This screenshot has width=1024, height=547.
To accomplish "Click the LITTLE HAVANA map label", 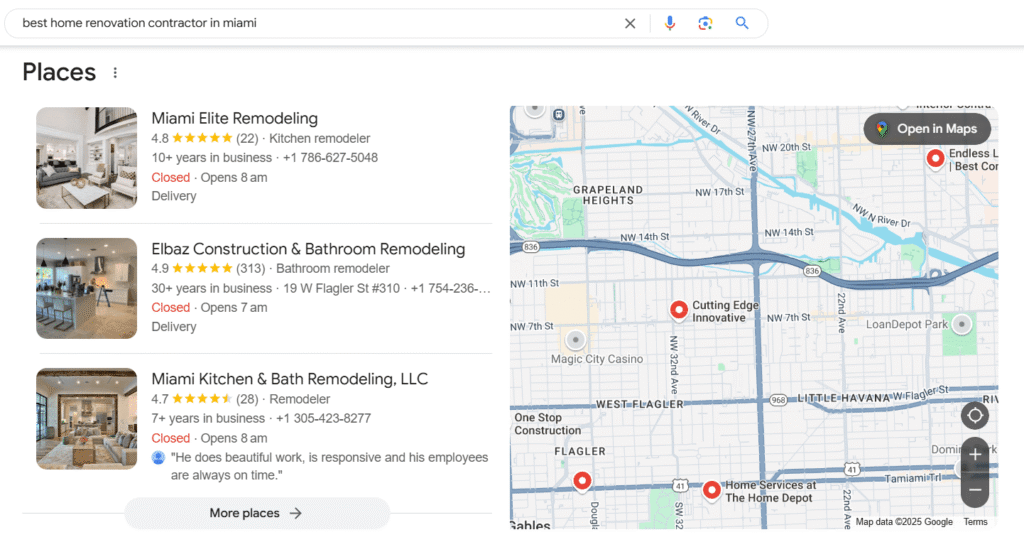I will (x=844, y=398).
